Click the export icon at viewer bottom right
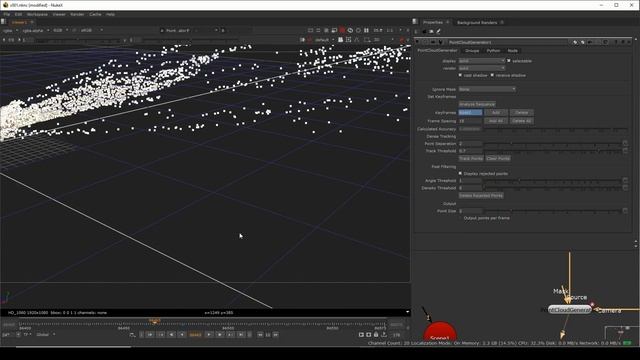 pyautogui.click(x=384, y=335)
